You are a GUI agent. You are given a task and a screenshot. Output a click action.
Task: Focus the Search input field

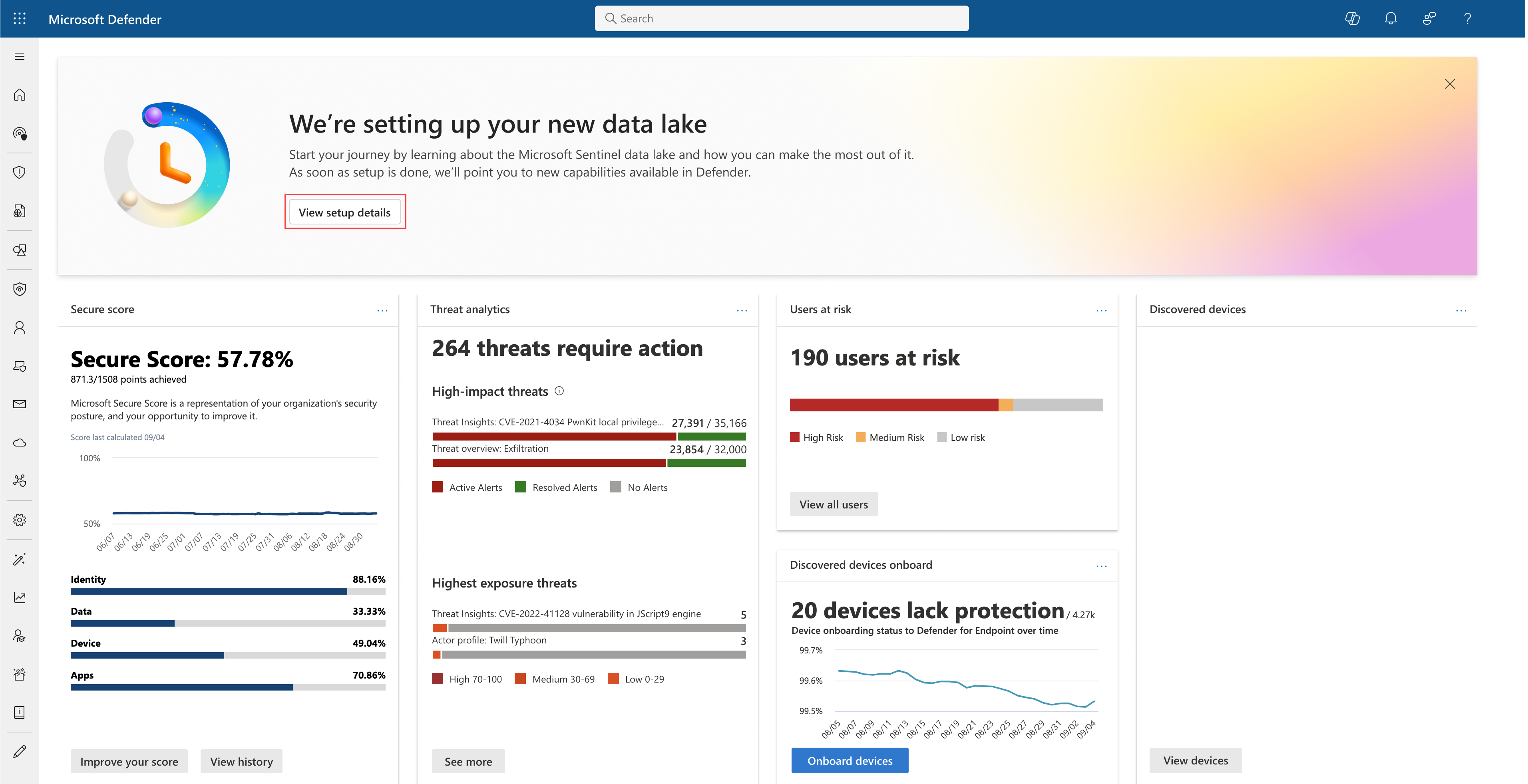point(782,18)
